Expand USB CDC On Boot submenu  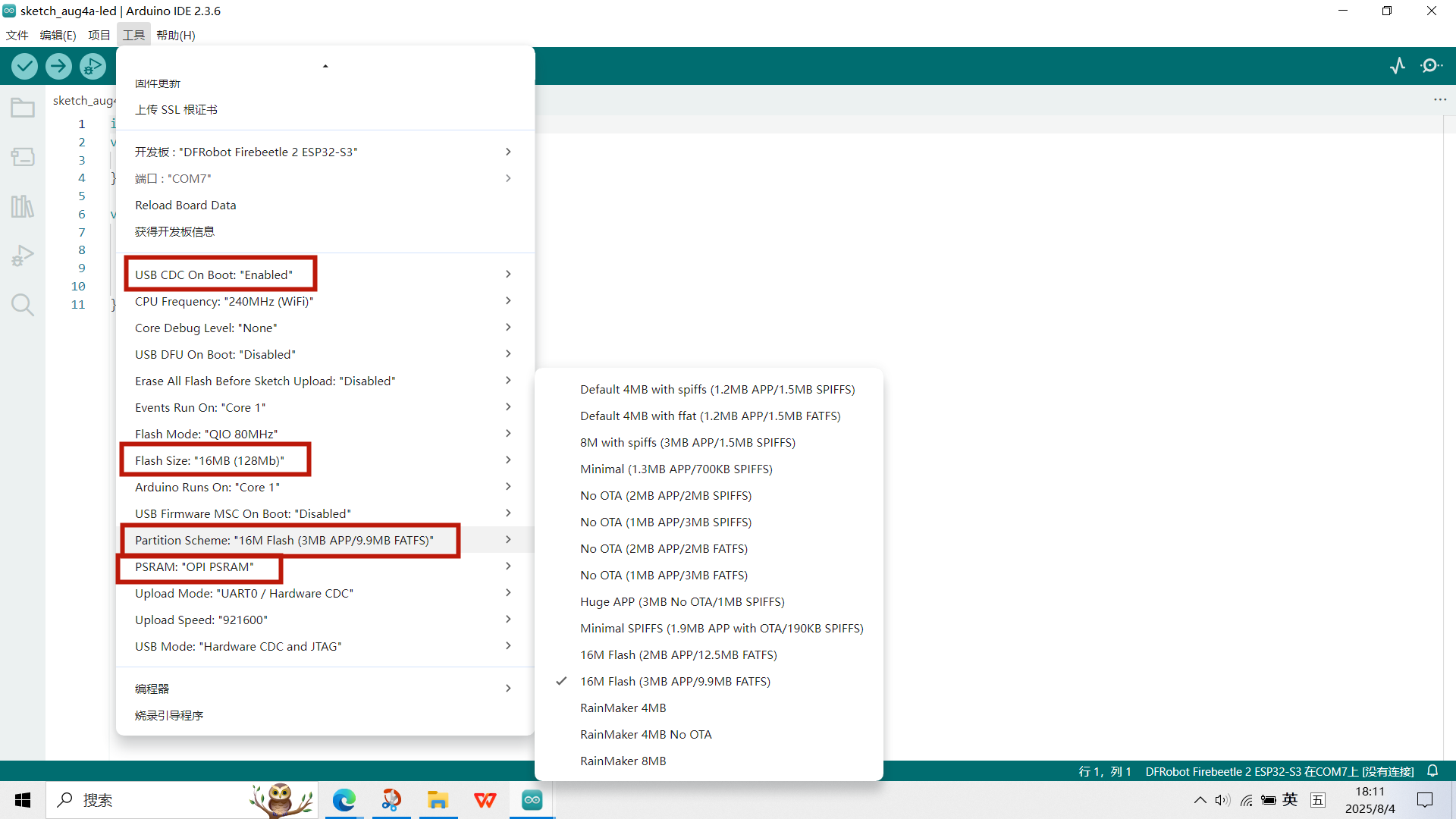pos(325,275)
